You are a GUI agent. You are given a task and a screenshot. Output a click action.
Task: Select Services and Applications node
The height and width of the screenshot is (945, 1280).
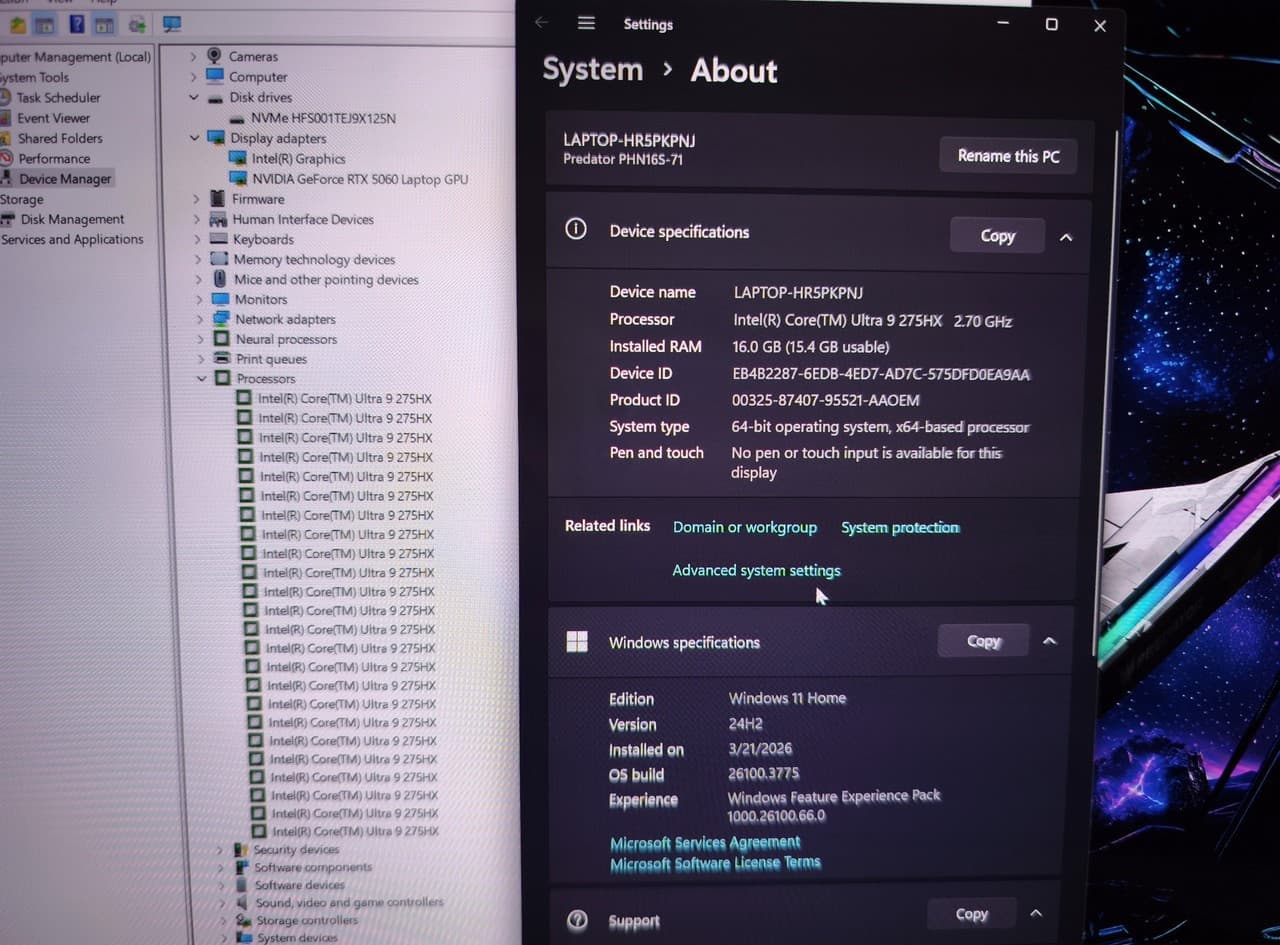point(72,239)
